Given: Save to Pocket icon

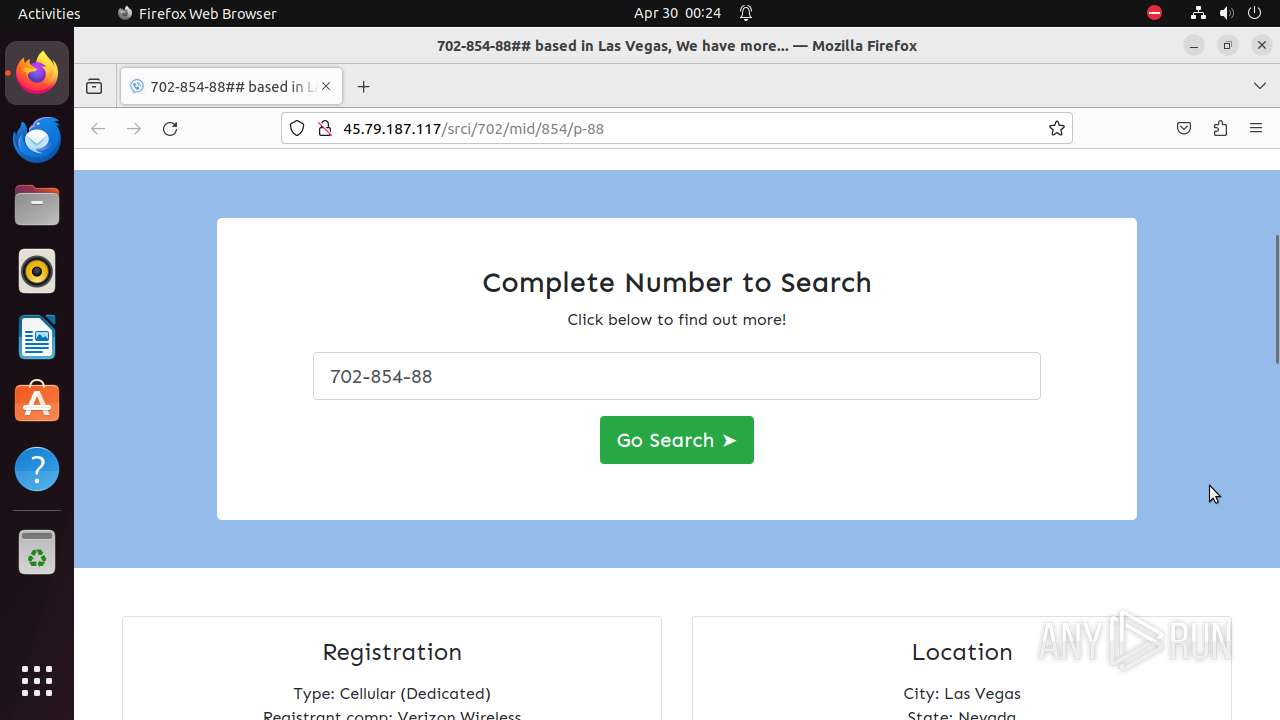Looking at the screenshot, I should (1184, 128).
